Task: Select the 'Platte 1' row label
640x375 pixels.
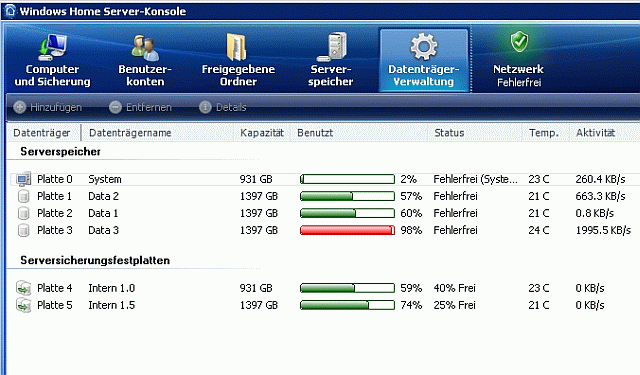Action: click(x=54, y=196)
